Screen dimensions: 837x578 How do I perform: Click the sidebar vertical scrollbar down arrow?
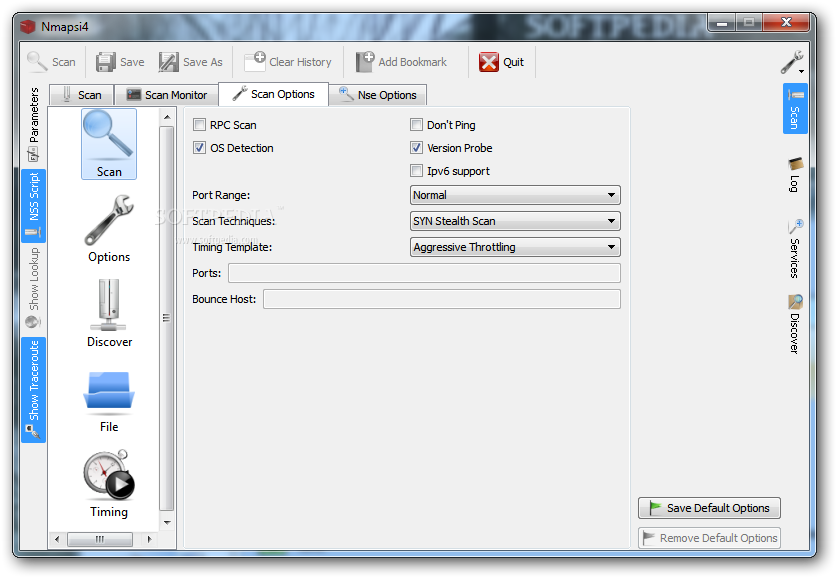[167, 522]
